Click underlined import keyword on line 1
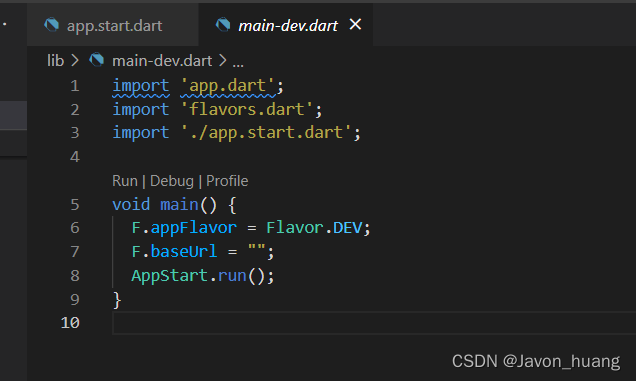636x381 pixels. [x=141, y=86]
